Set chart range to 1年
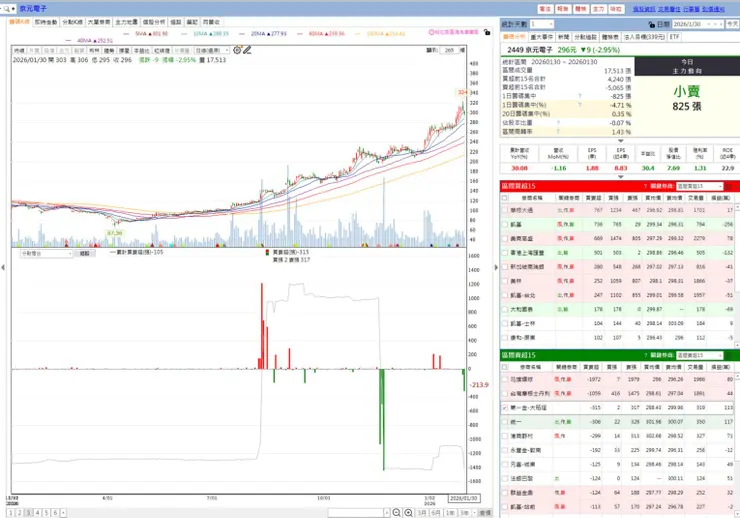The image size is (740, 518). 450,512
